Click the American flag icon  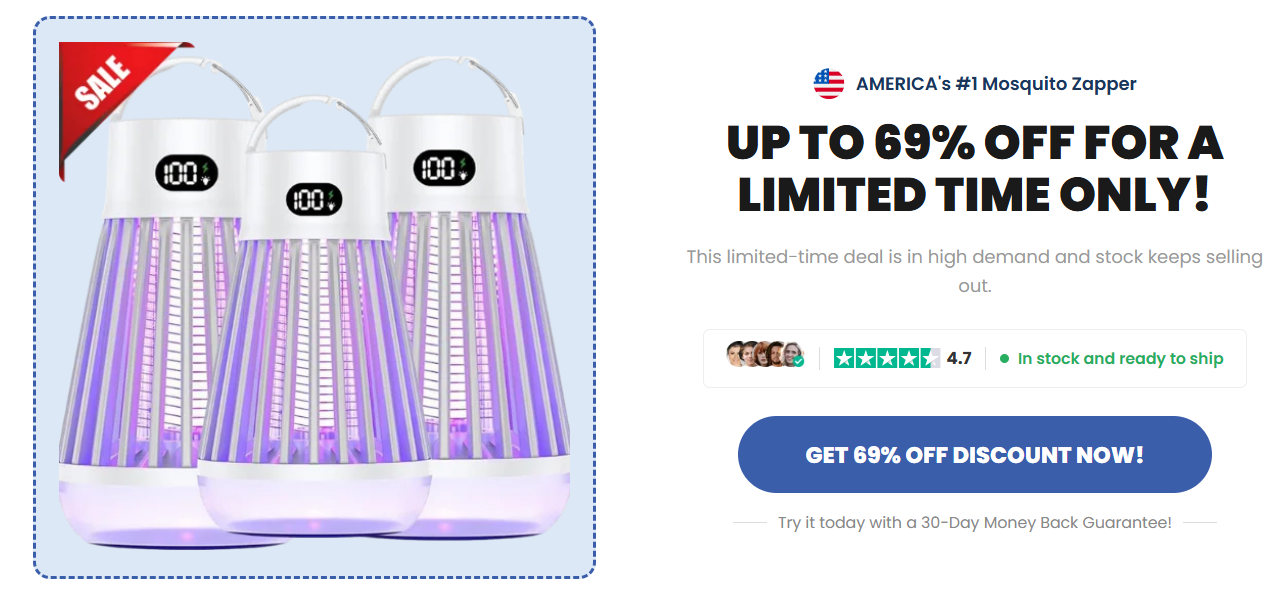point(829,84)
